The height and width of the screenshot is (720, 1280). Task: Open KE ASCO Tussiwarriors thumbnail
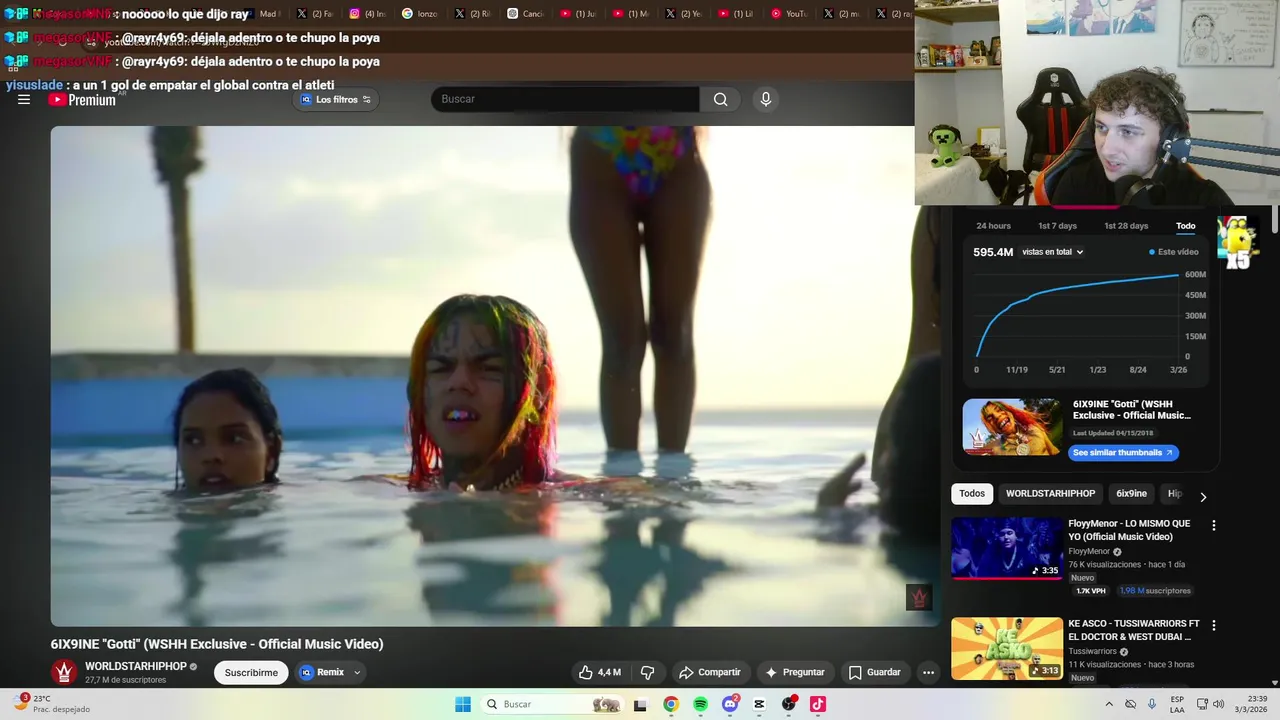point(1007,648)
